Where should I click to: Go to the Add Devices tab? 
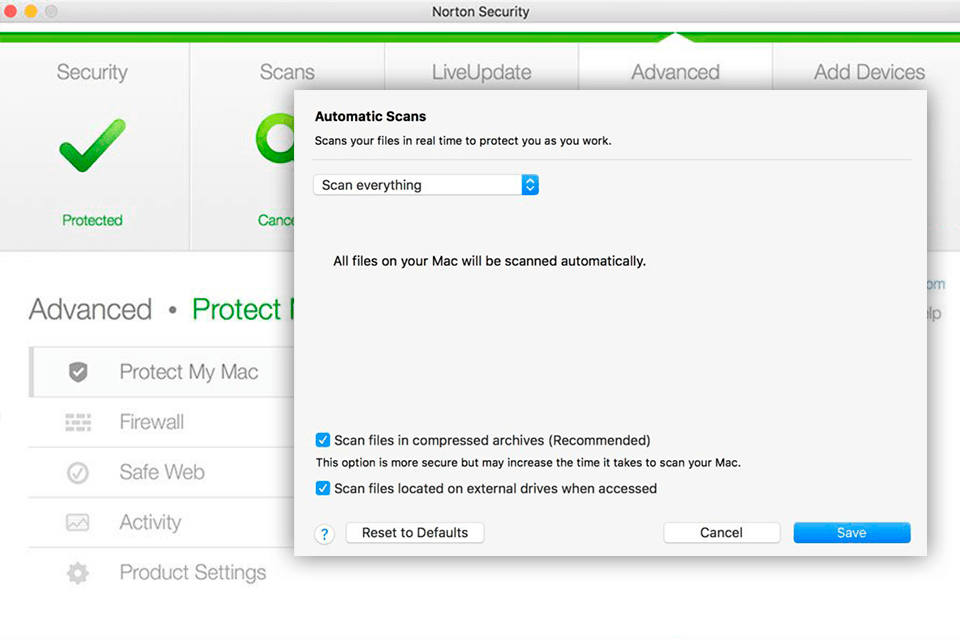(868, 72)
